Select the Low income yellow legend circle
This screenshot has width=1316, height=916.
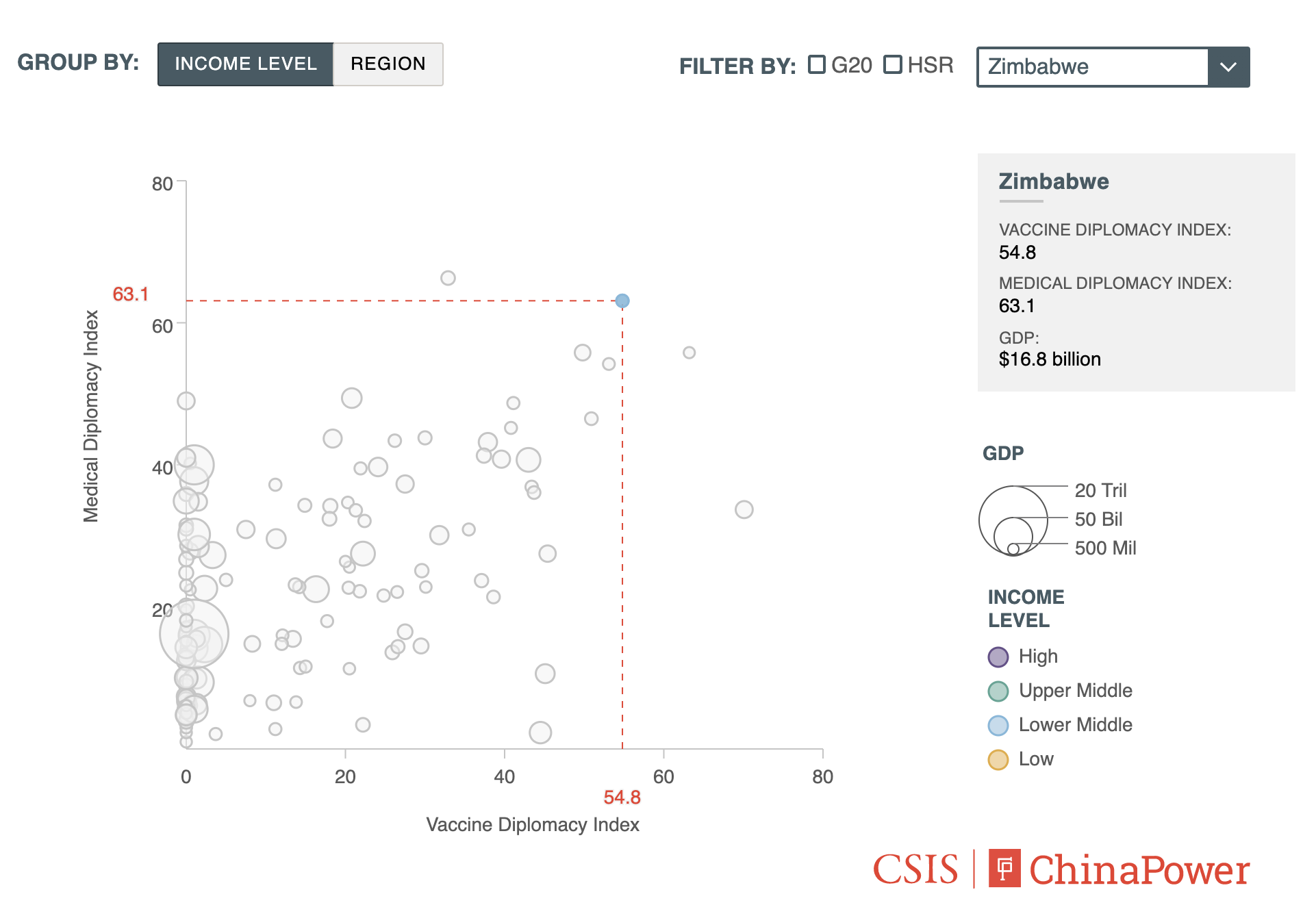pyautogui.click(x=998, y=759)
